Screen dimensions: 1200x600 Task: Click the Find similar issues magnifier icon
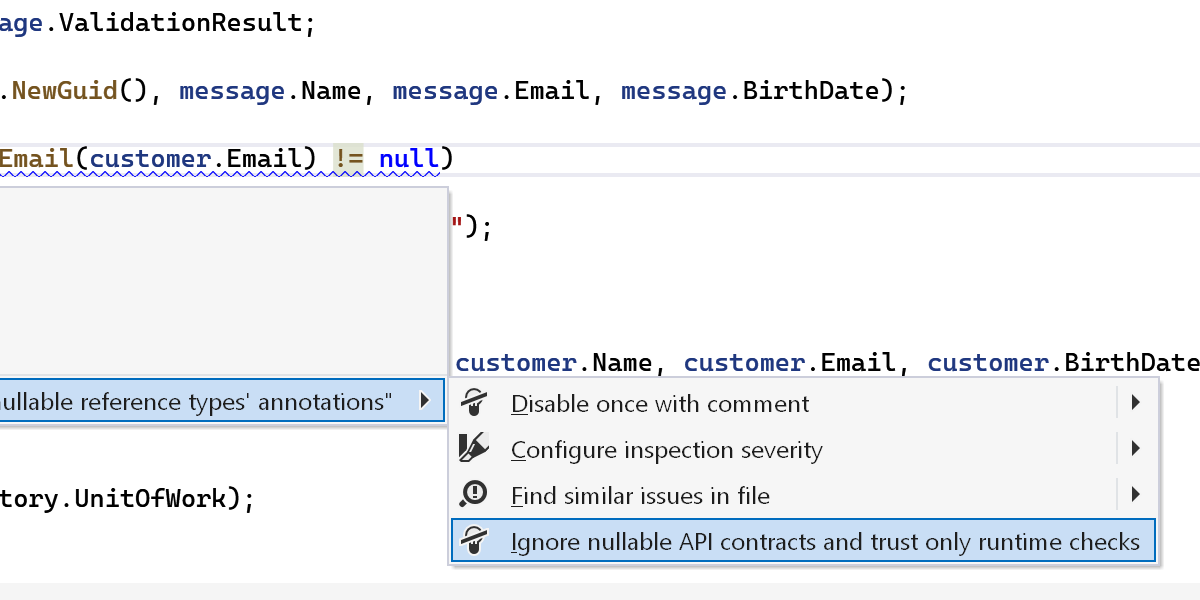tap(473, 495)
